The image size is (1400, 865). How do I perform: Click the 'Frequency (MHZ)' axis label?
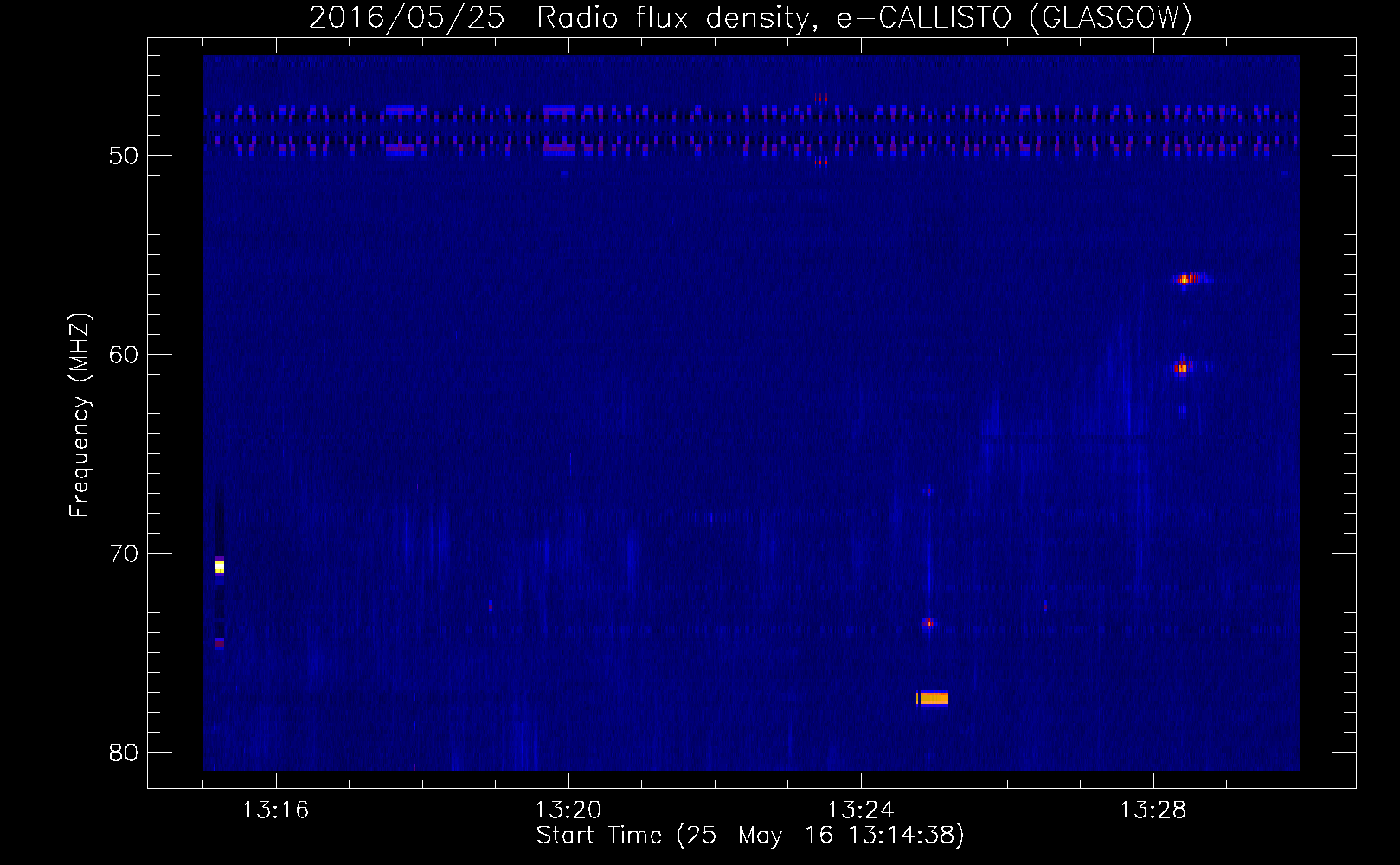(80, 415)
